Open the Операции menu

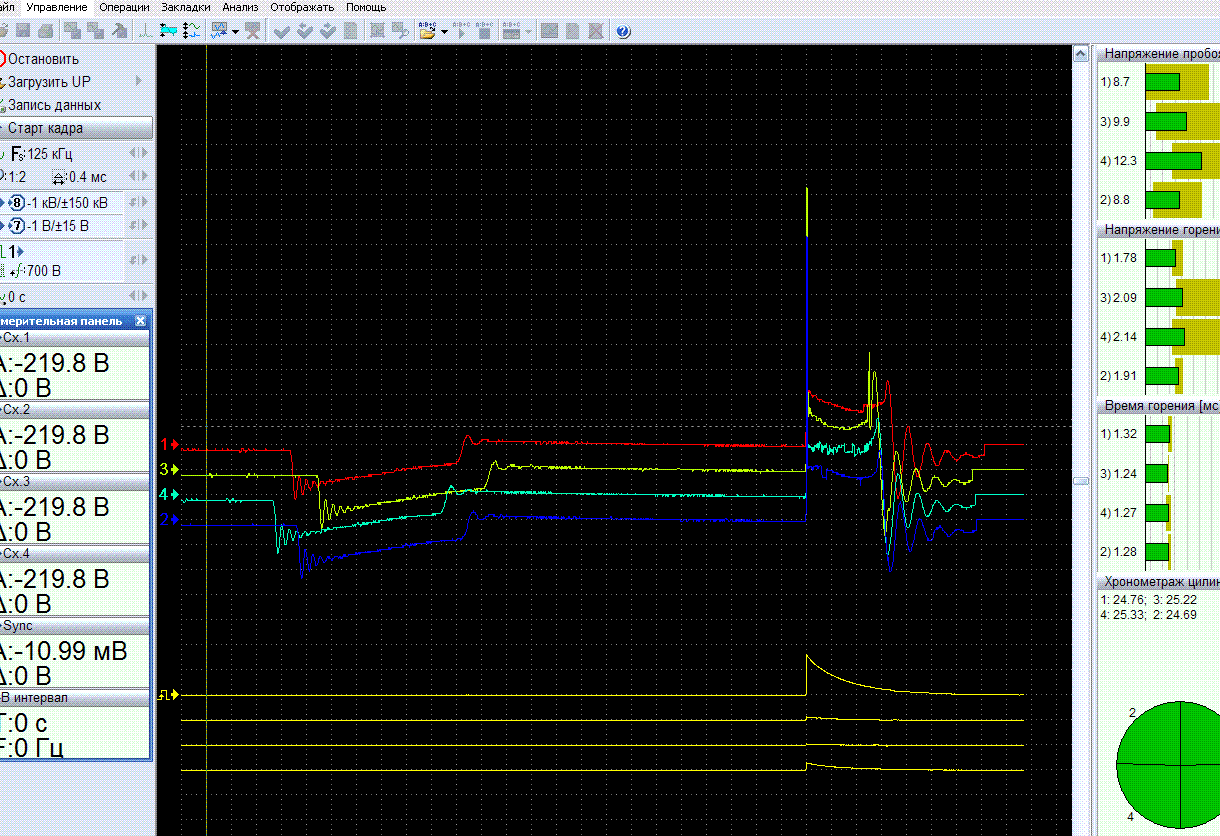point(124,7)
